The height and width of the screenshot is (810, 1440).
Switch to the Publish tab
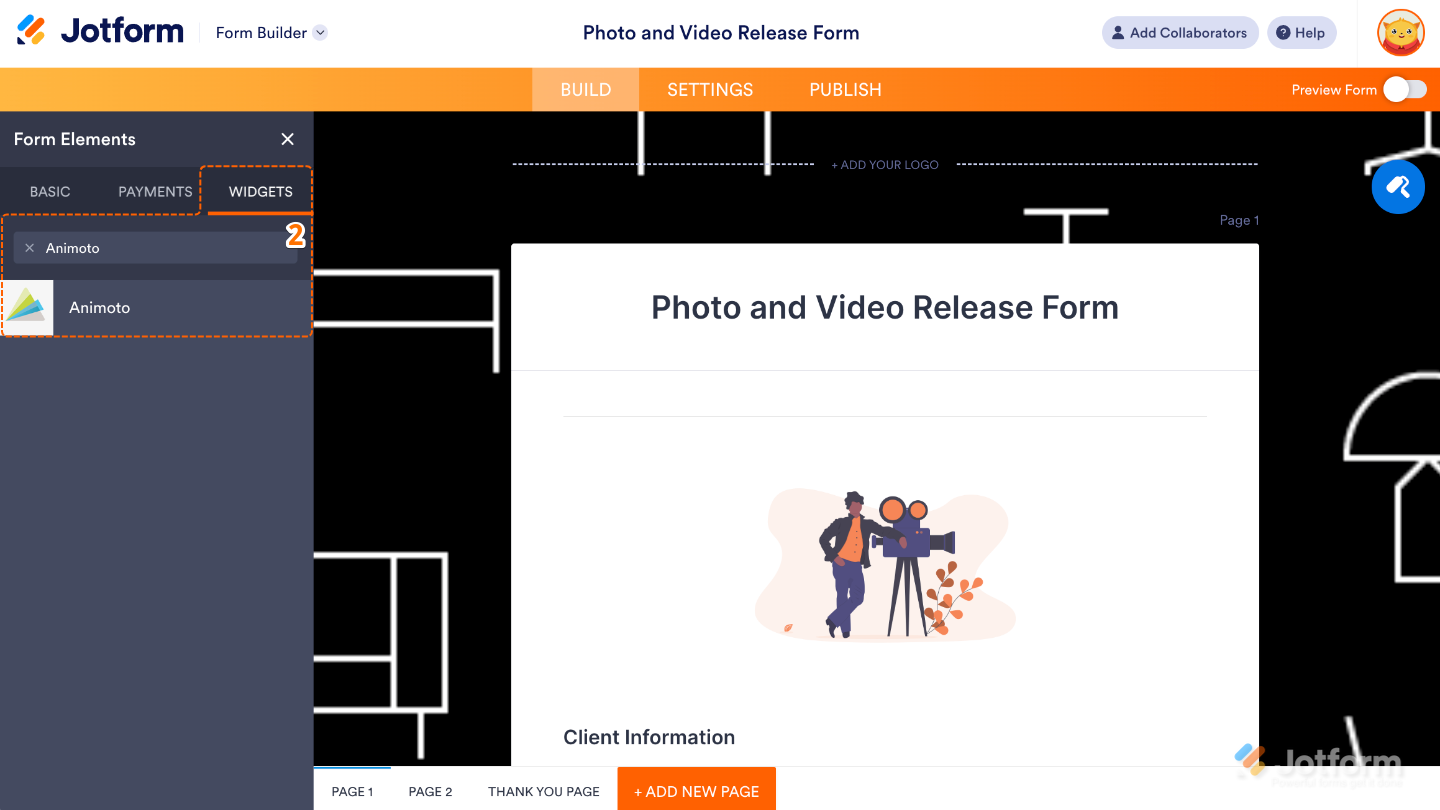pyautogui.click(x=845, y=90)
